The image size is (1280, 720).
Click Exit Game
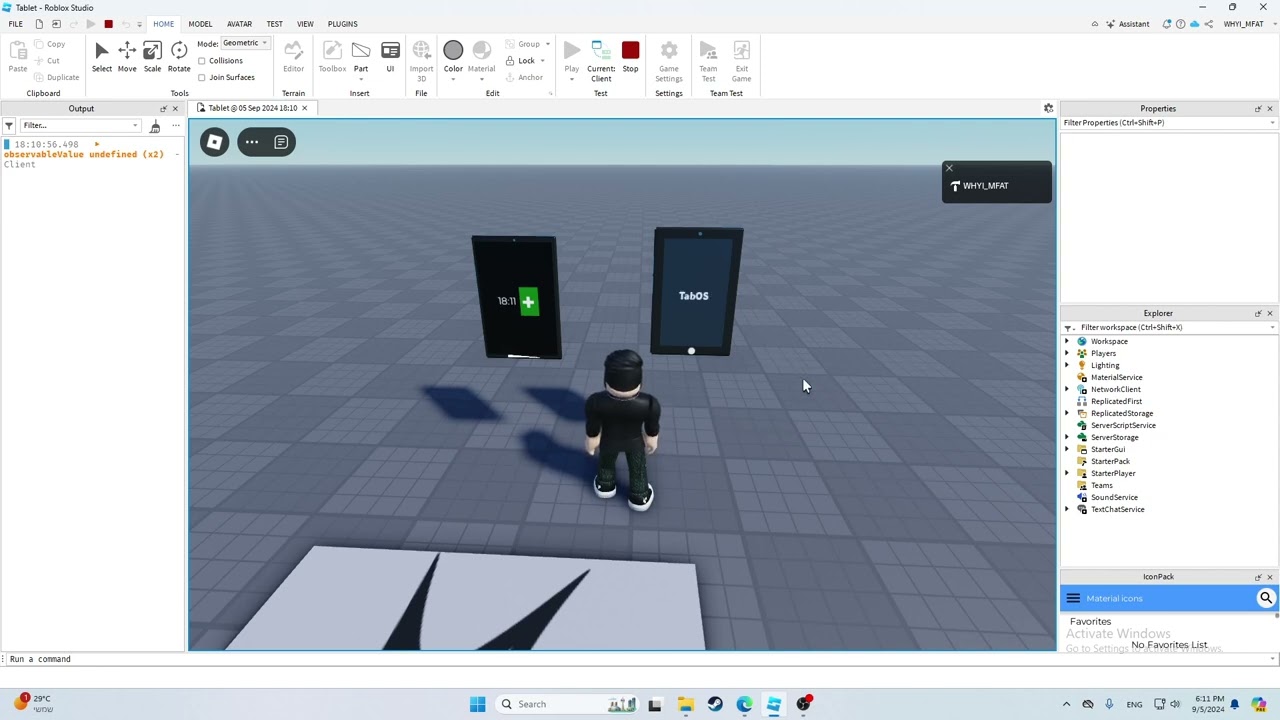741,62
